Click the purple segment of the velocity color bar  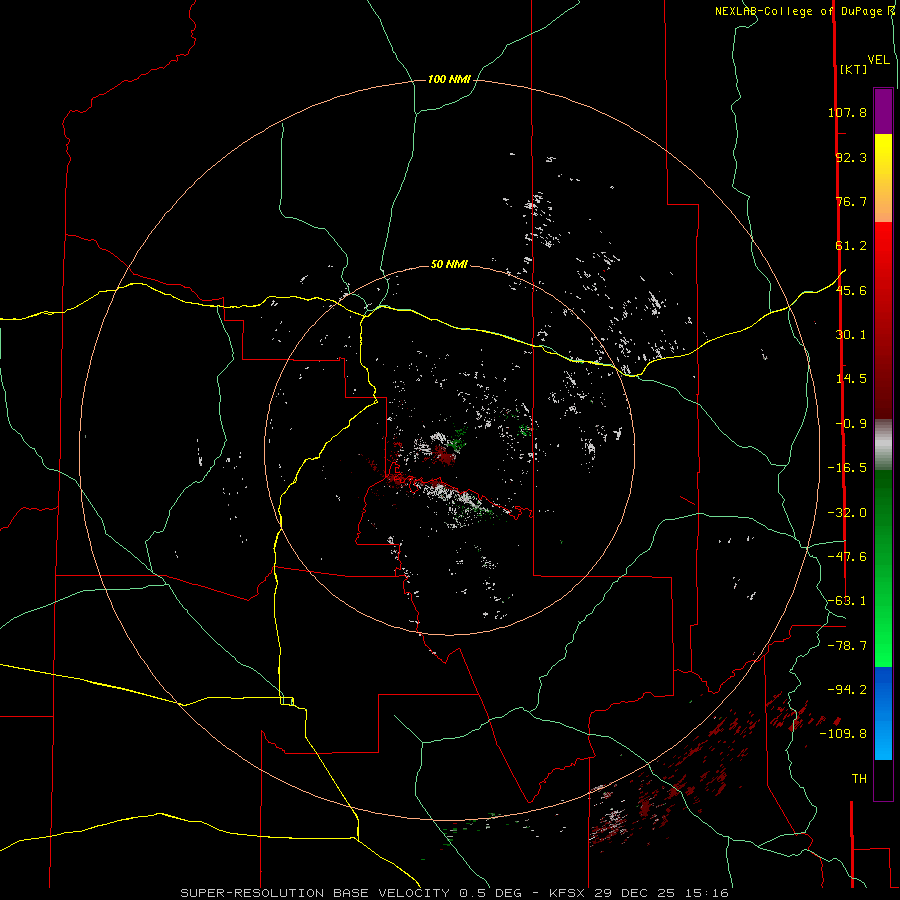pos(883,111)
